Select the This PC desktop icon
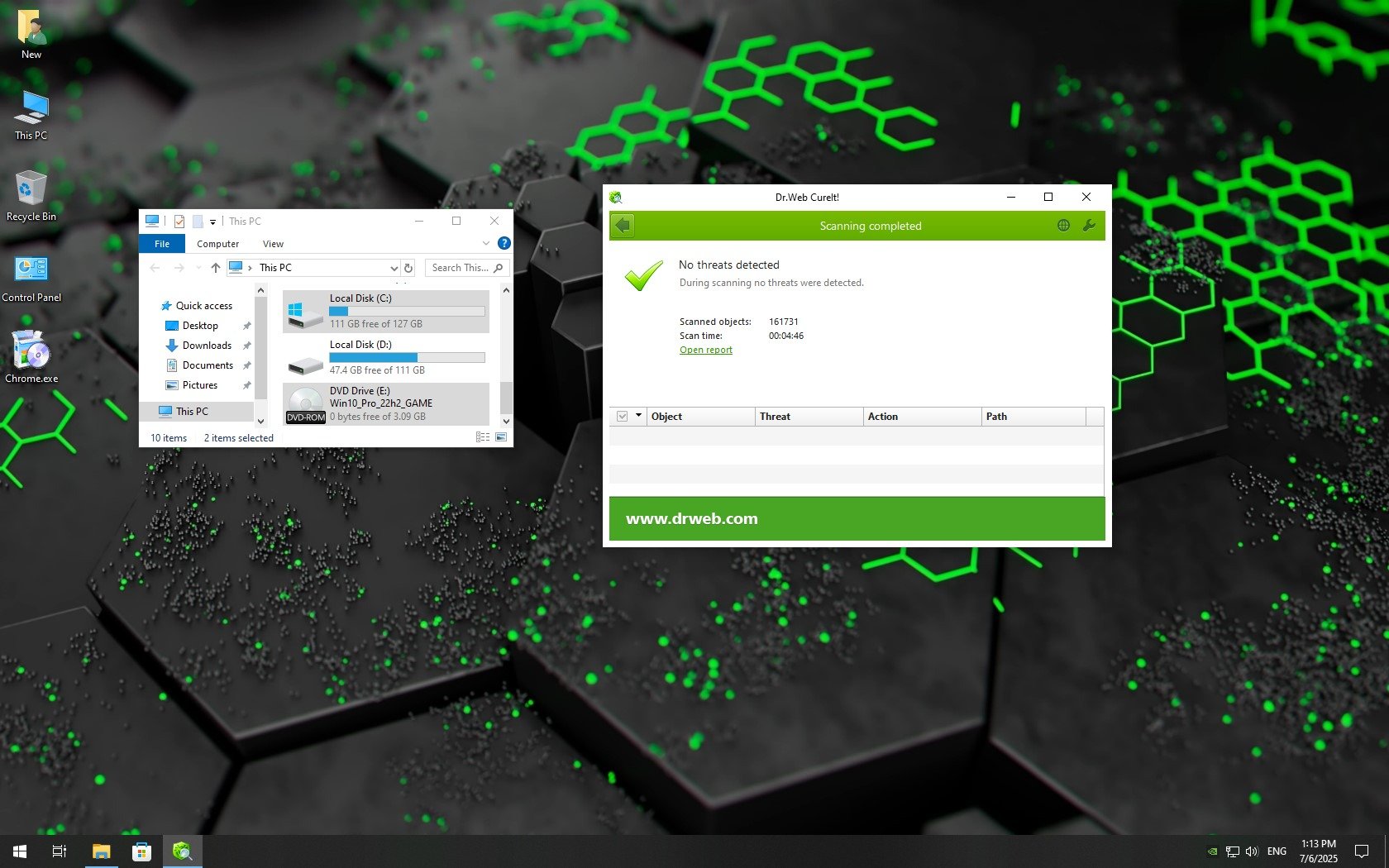 31,116
